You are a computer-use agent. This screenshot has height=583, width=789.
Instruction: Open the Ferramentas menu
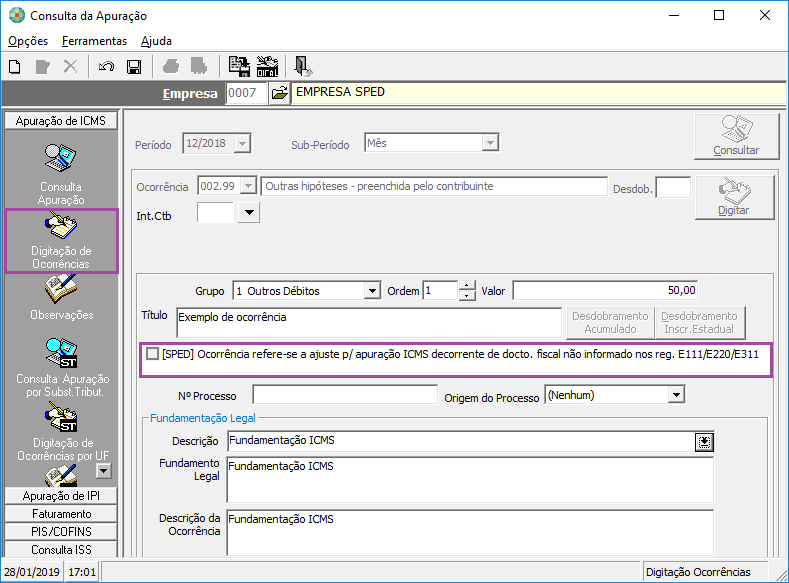[x=94, y=41]
